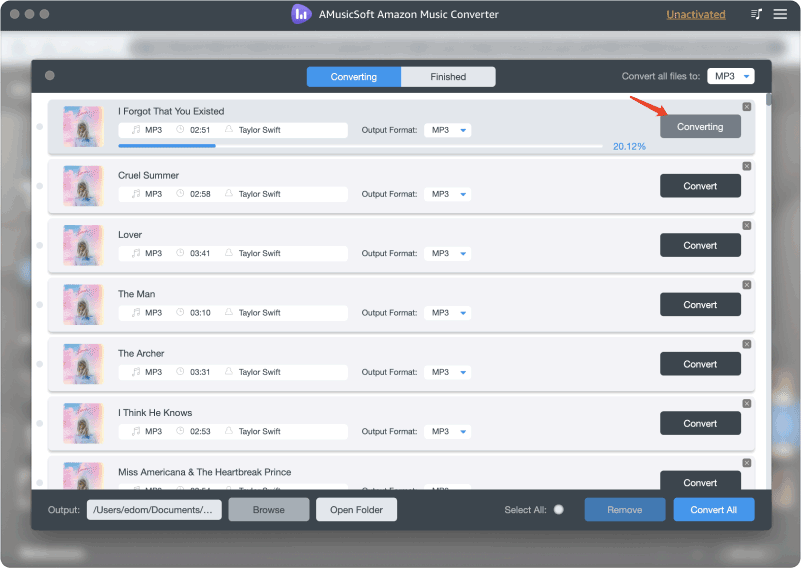Open Output Format dropdown for I Forgot That You Existed

[447, 130]
